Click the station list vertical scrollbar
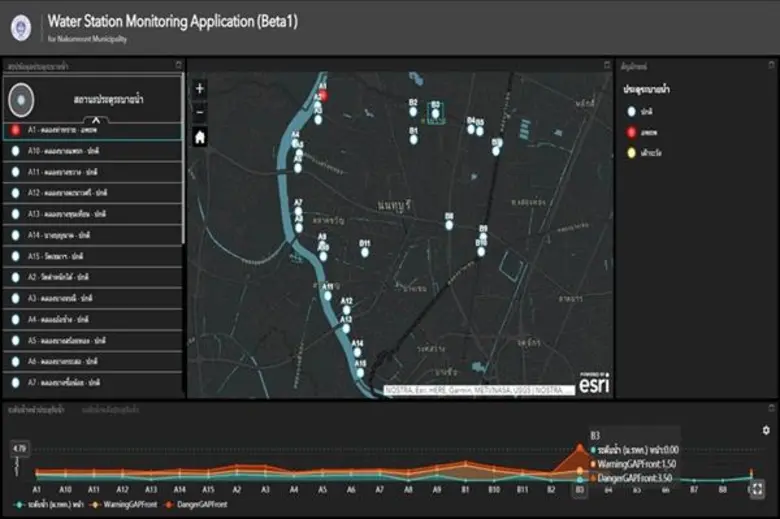The height and width of the screenshot is (519, 780). (x=184, y=159)
